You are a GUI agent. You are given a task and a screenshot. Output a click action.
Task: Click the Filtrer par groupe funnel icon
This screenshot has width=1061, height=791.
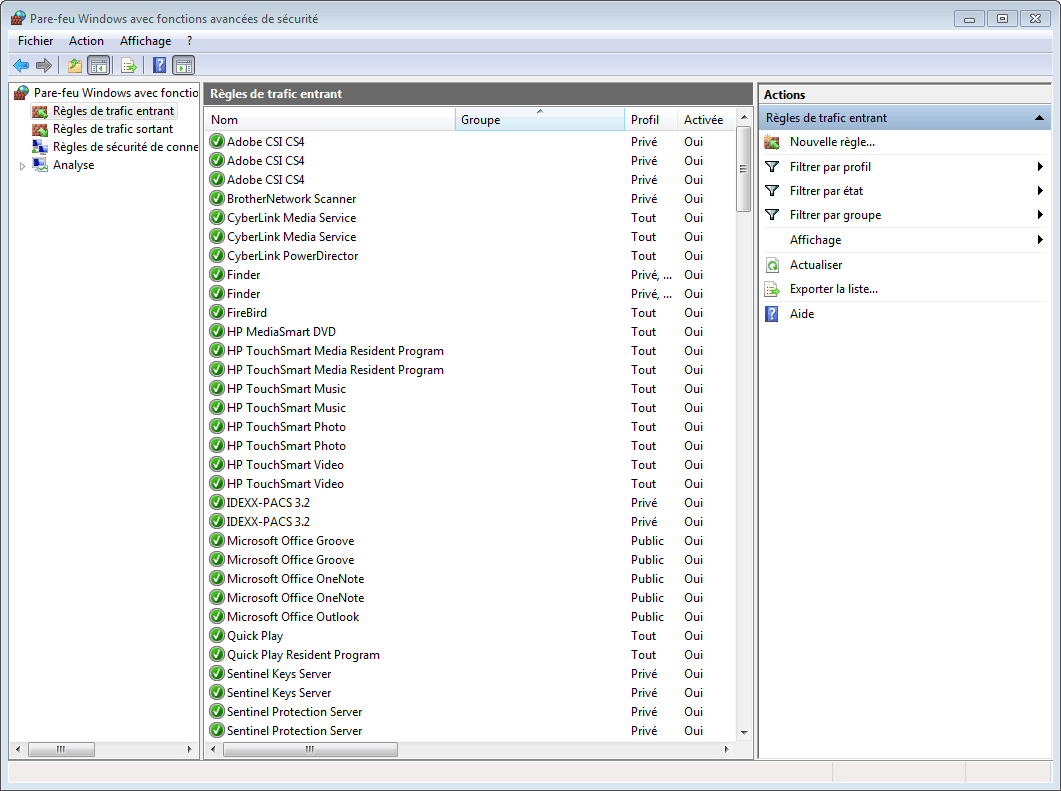click(x=772, y=215)
